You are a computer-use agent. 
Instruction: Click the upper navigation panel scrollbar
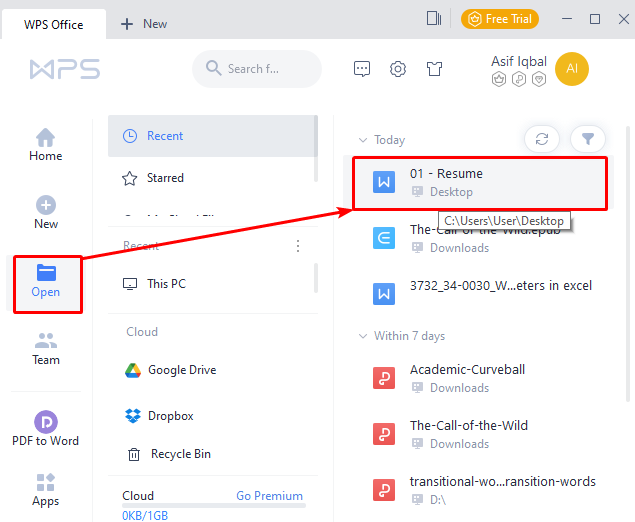click(x=316, y=148)
